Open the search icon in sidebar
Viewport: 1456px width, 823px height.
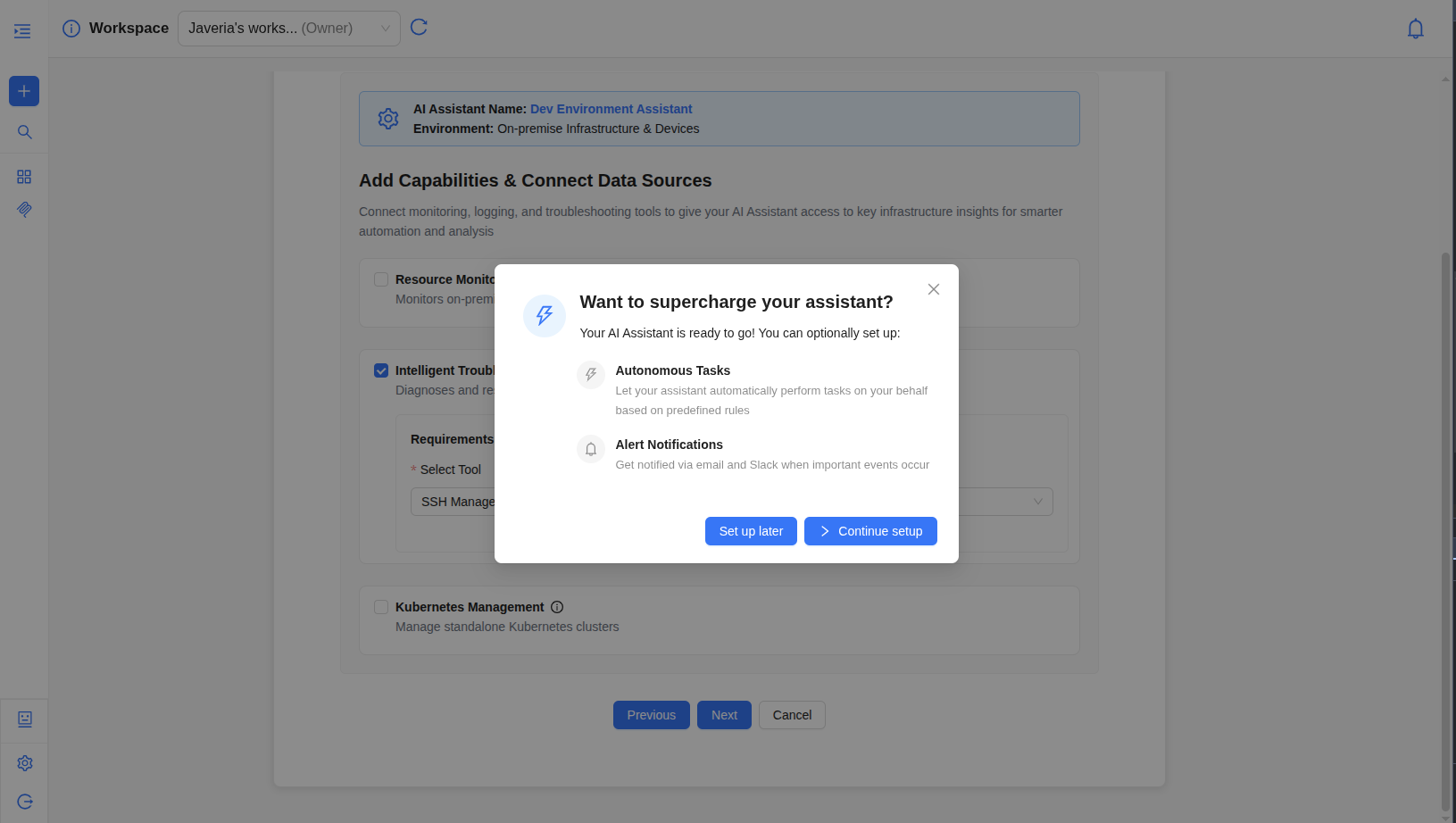coord(25,132)
